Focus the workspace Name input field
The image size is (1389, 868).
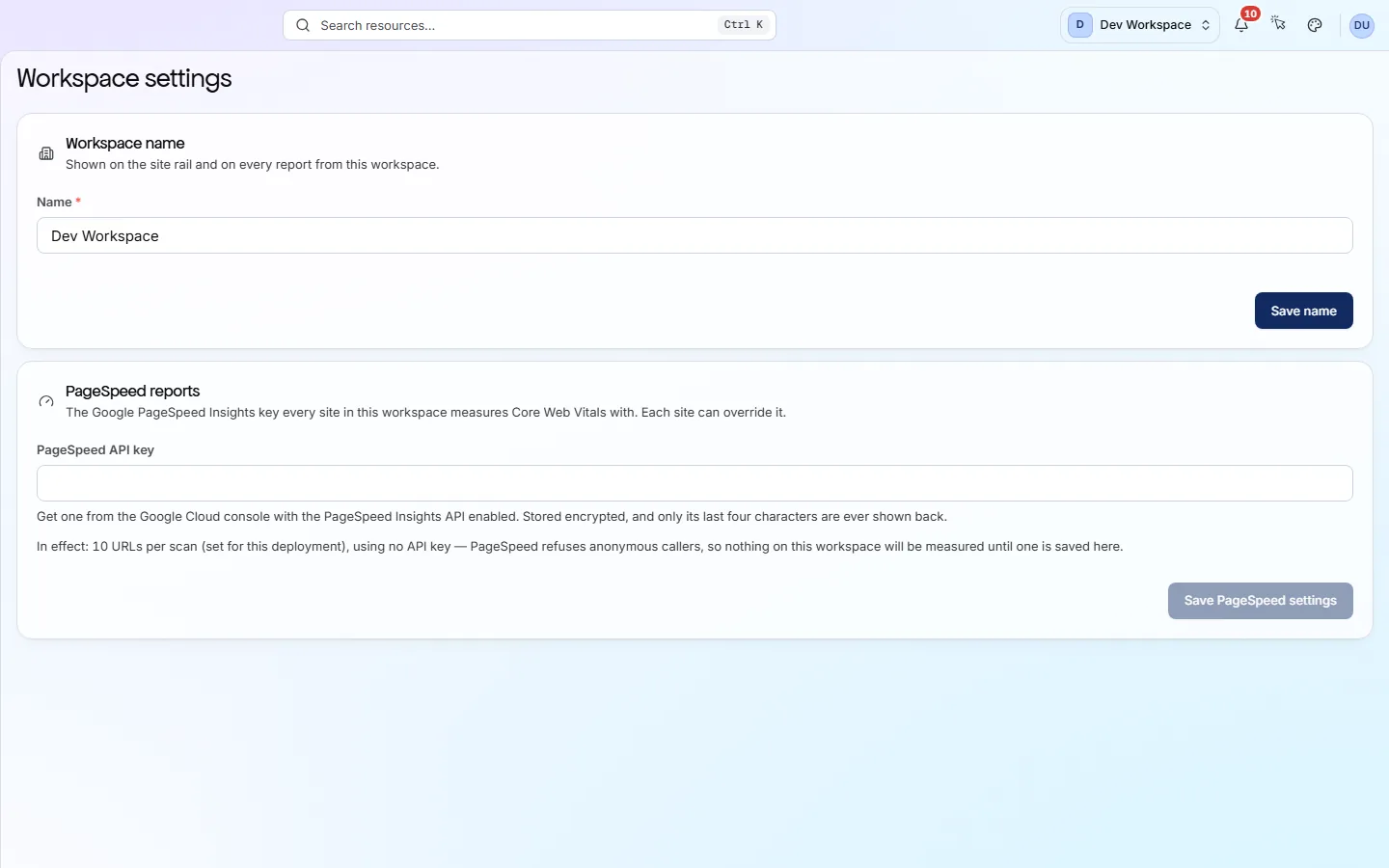click(x=694, y=235)
